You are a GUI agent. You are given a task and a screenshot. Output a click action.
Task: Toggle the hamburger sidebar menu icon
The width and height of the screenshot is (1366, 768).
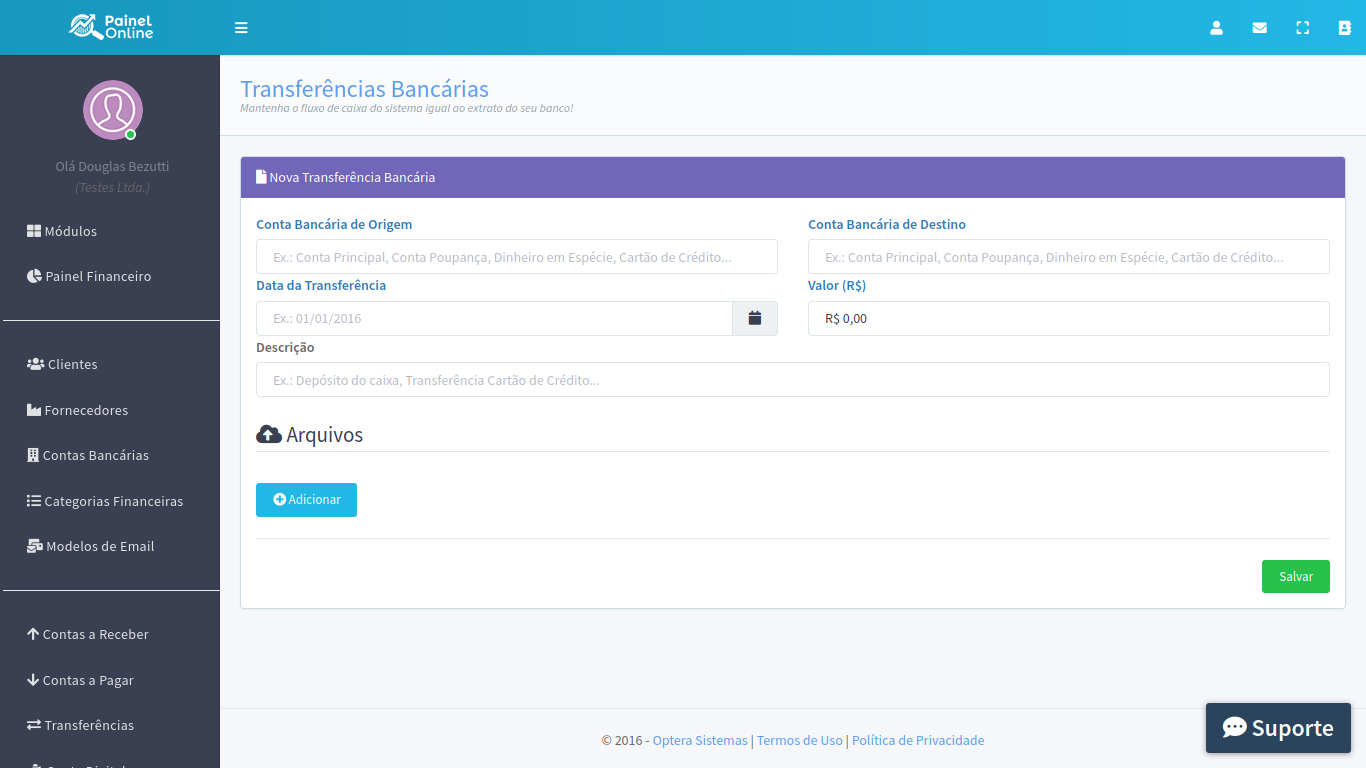[x=241, y=28]
